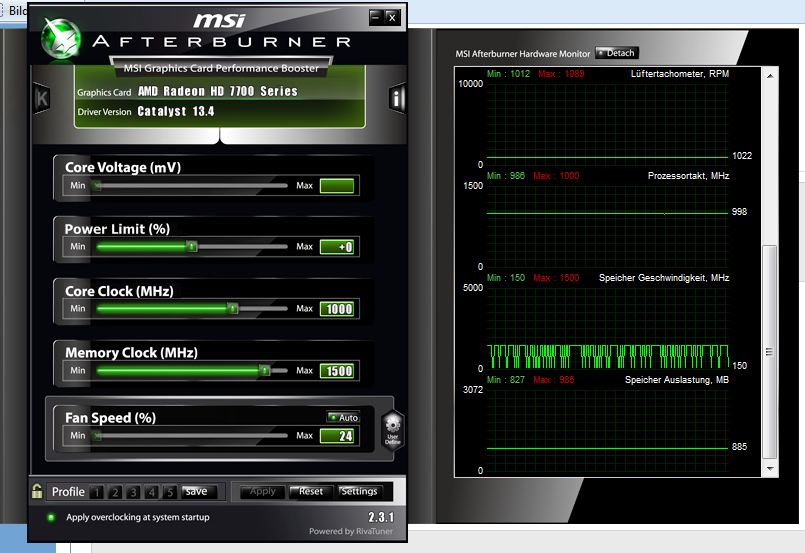Open the Settings dialog
Screen dimensions: 805x553
359,492
